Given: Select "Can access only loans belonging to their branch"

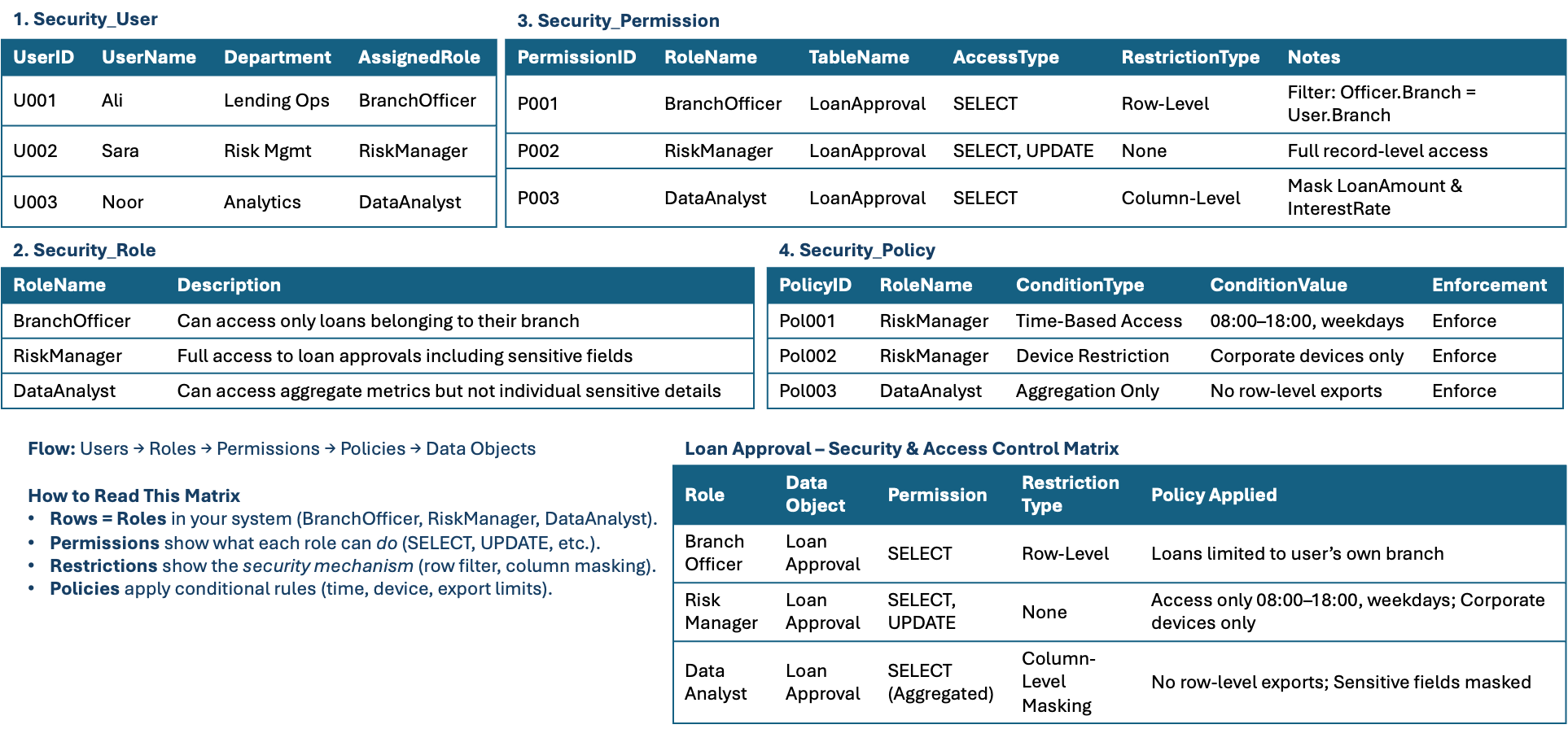Looking at the screenshot, I should [379, 321].
